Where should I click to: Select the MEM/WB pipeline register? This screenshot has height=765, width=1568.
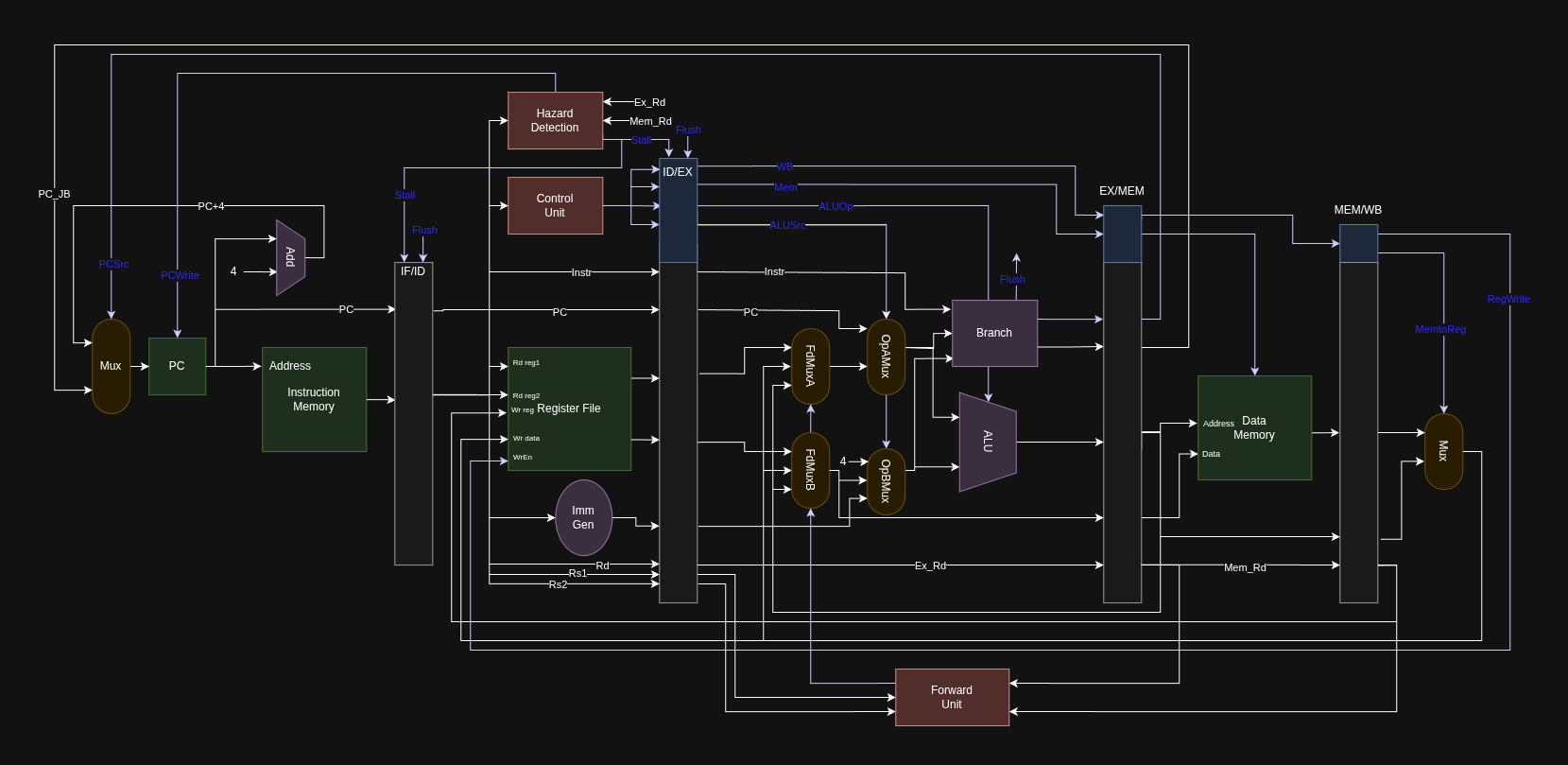pos(1358,413)
